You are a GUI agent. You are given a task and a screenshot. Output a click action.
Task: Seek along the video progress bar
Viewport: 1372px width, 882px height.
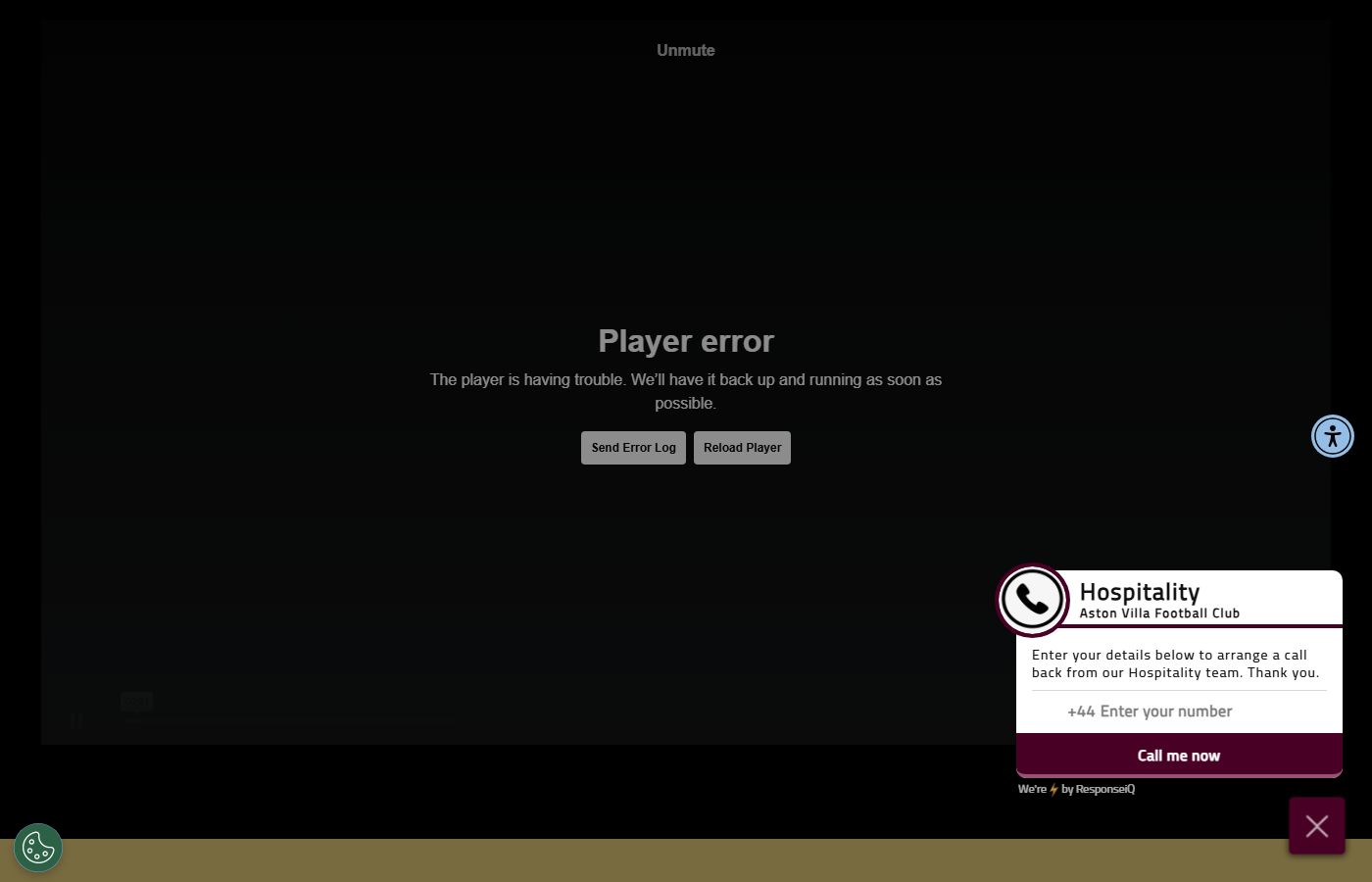(289, 721)
